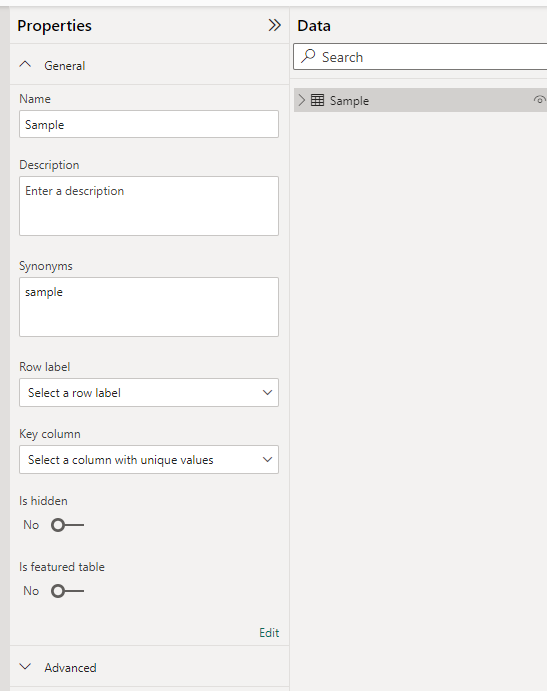Click the Synonyms text box
The width and height of the screenshot is (547, 691).
tap(149, 307)
